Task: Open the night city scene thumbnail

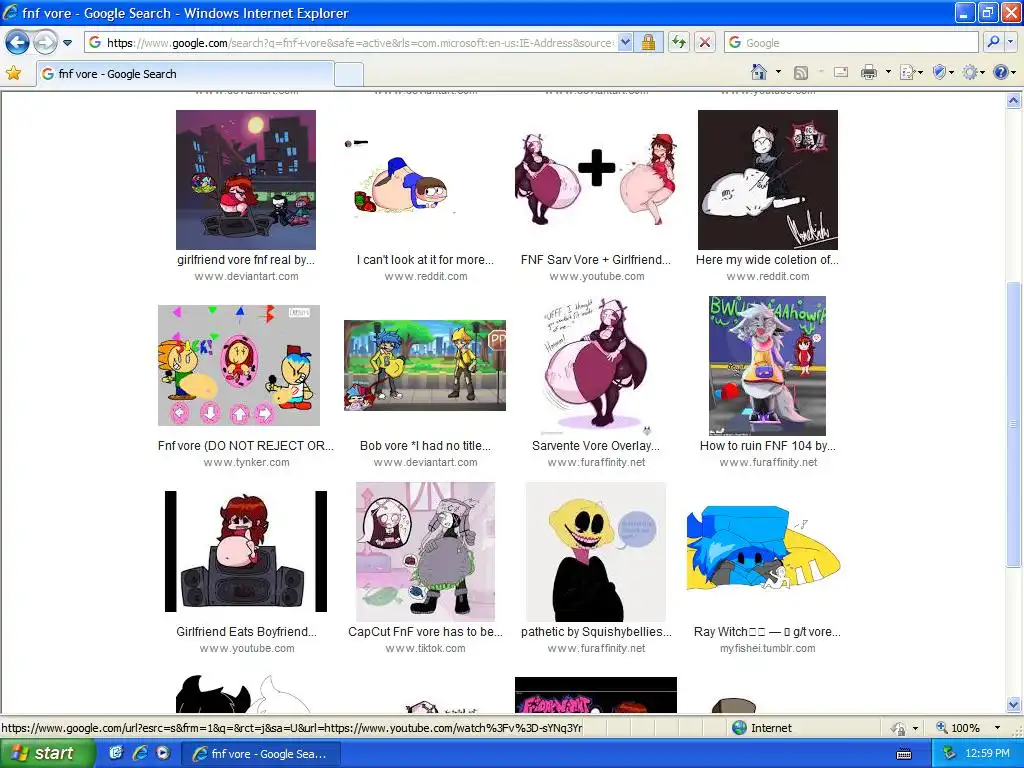Action: click(x=246, y=180)
